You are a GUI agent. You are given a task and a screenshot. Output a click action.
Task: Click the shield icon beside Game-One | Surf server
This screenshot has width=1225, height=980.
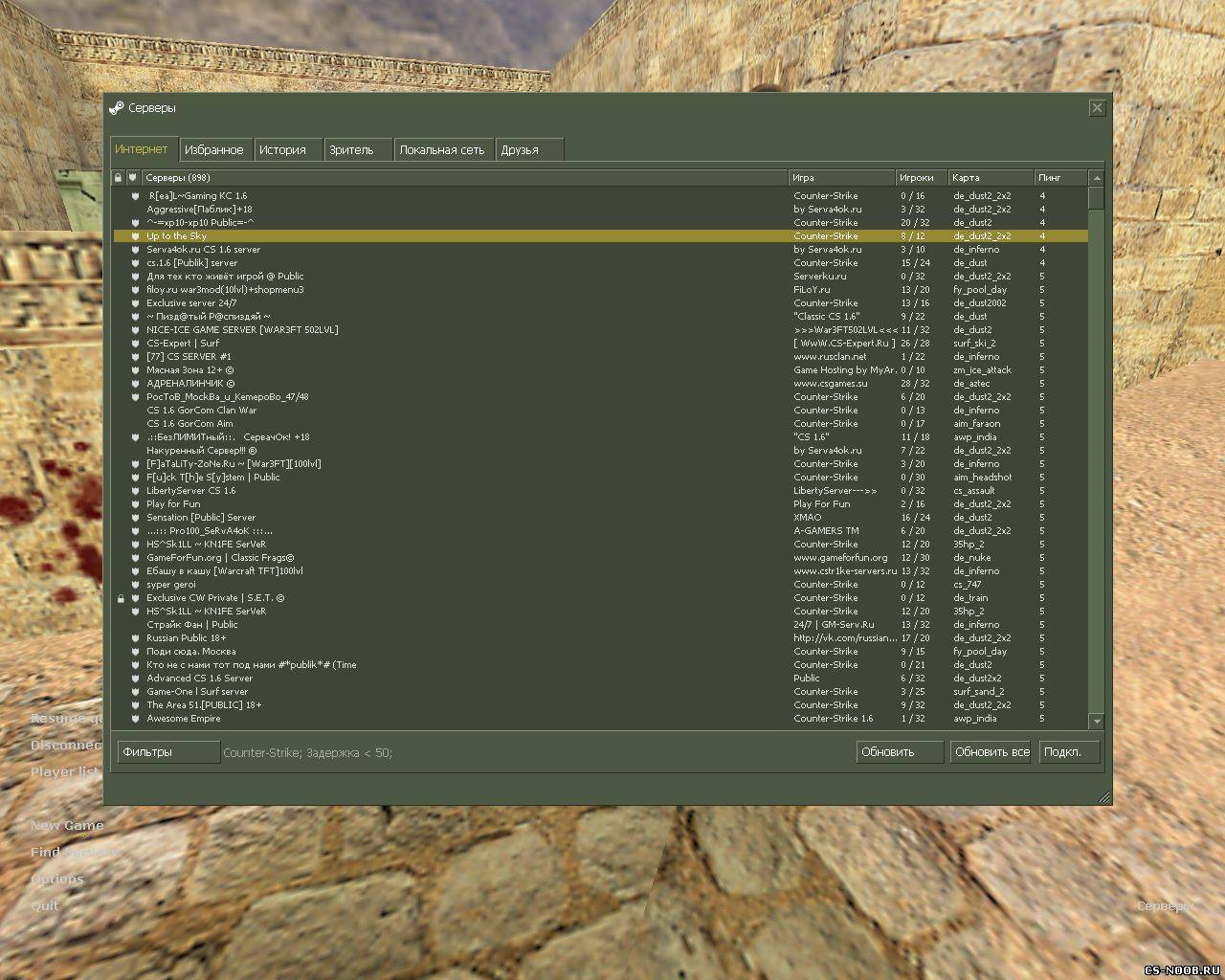click(x=135, y=692)
